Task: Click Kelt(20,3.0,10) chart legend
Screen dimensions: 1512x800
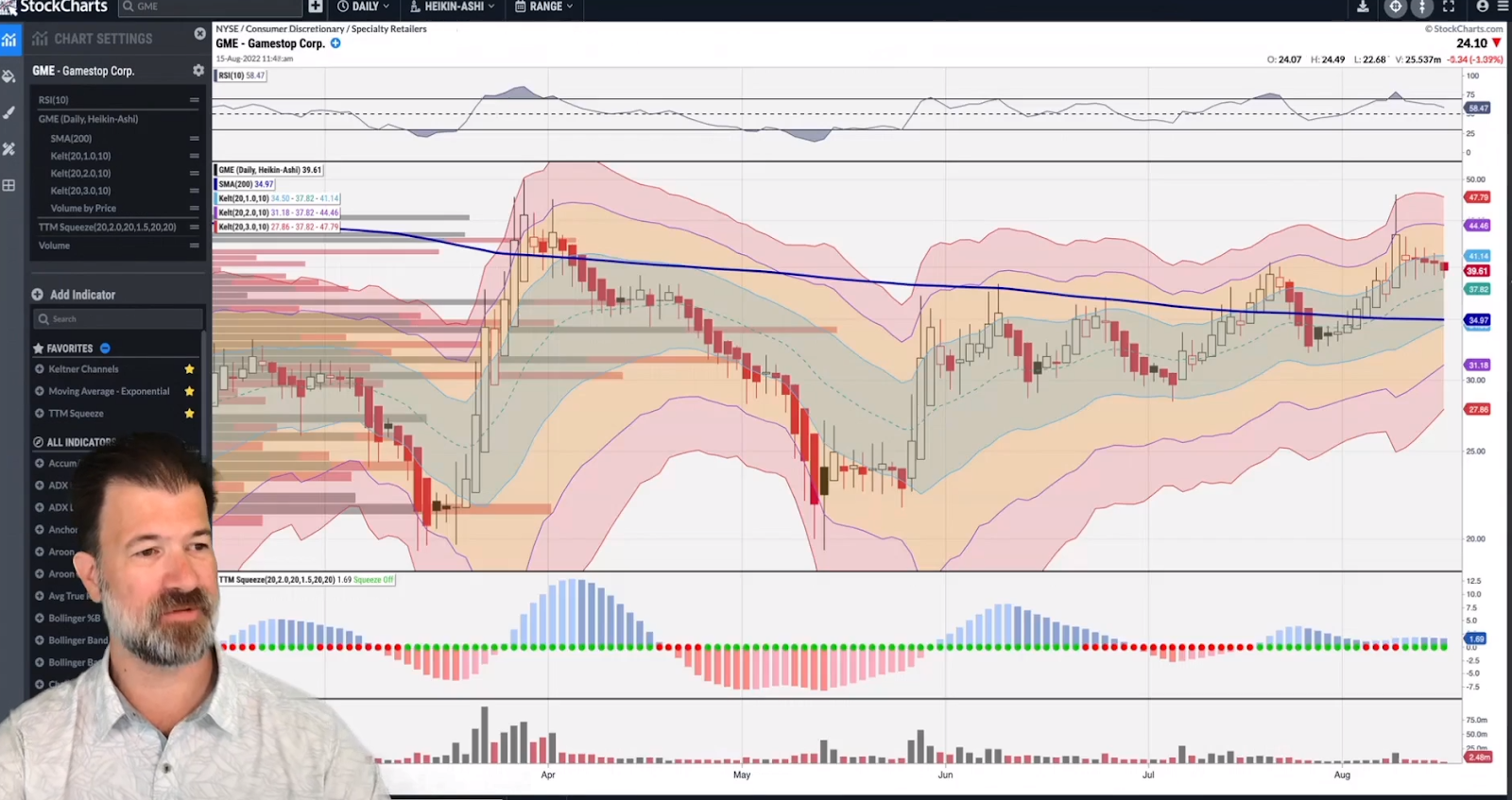Action: (x=278, y=227)
